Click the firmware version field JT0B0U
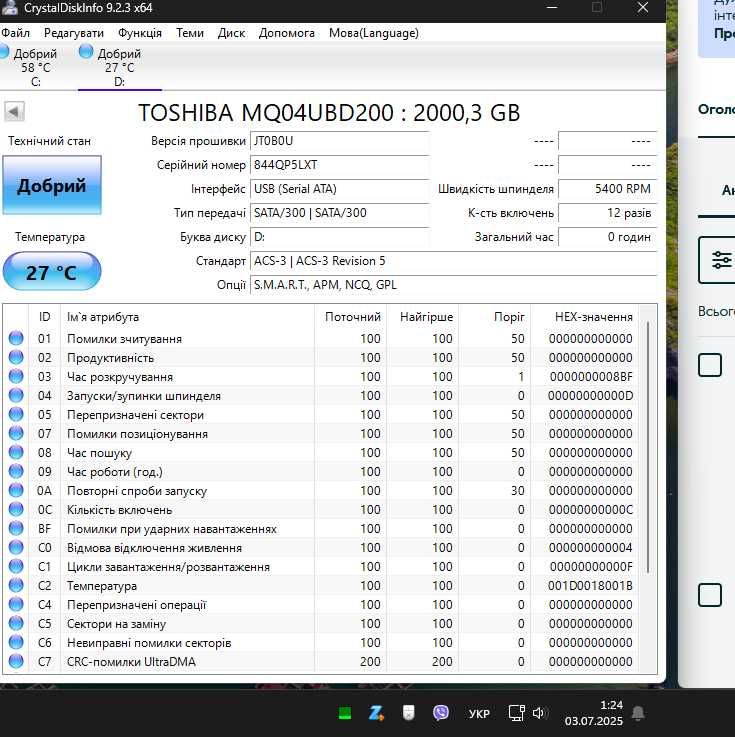Viewport: 735px width, 737px height. 339,141
